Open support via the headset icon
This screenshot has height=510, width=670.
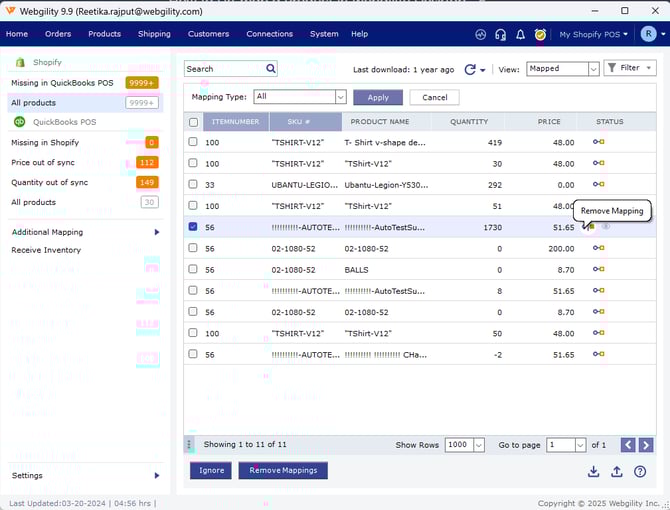pos(501,34)
